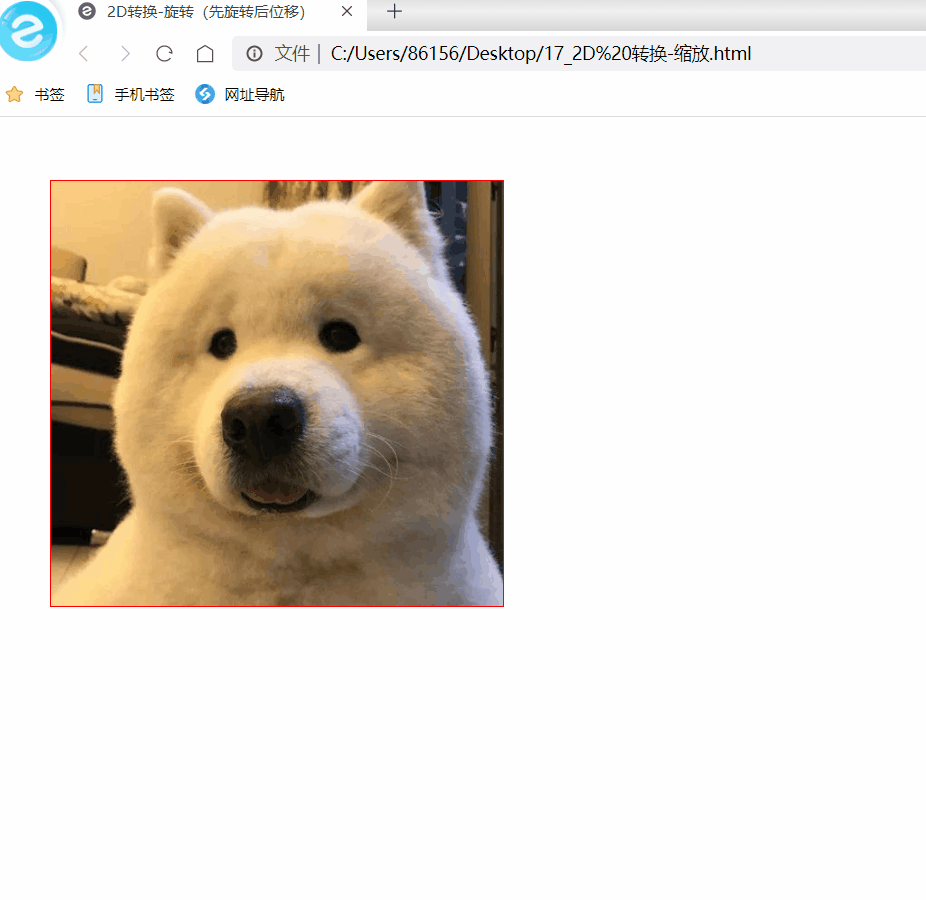Click the 文件 label in address bar

(292, 54)
